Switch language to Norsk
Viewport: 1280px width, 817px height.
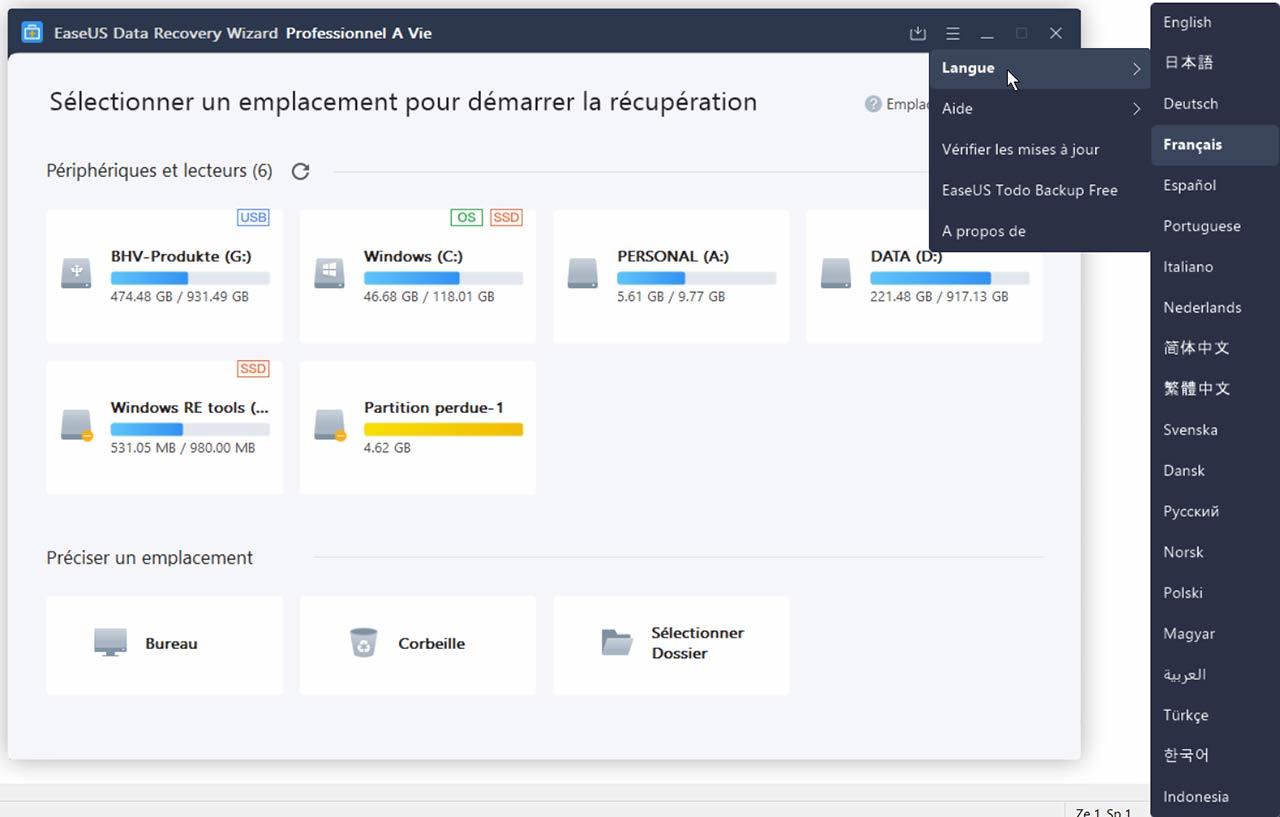point(1215,552)
